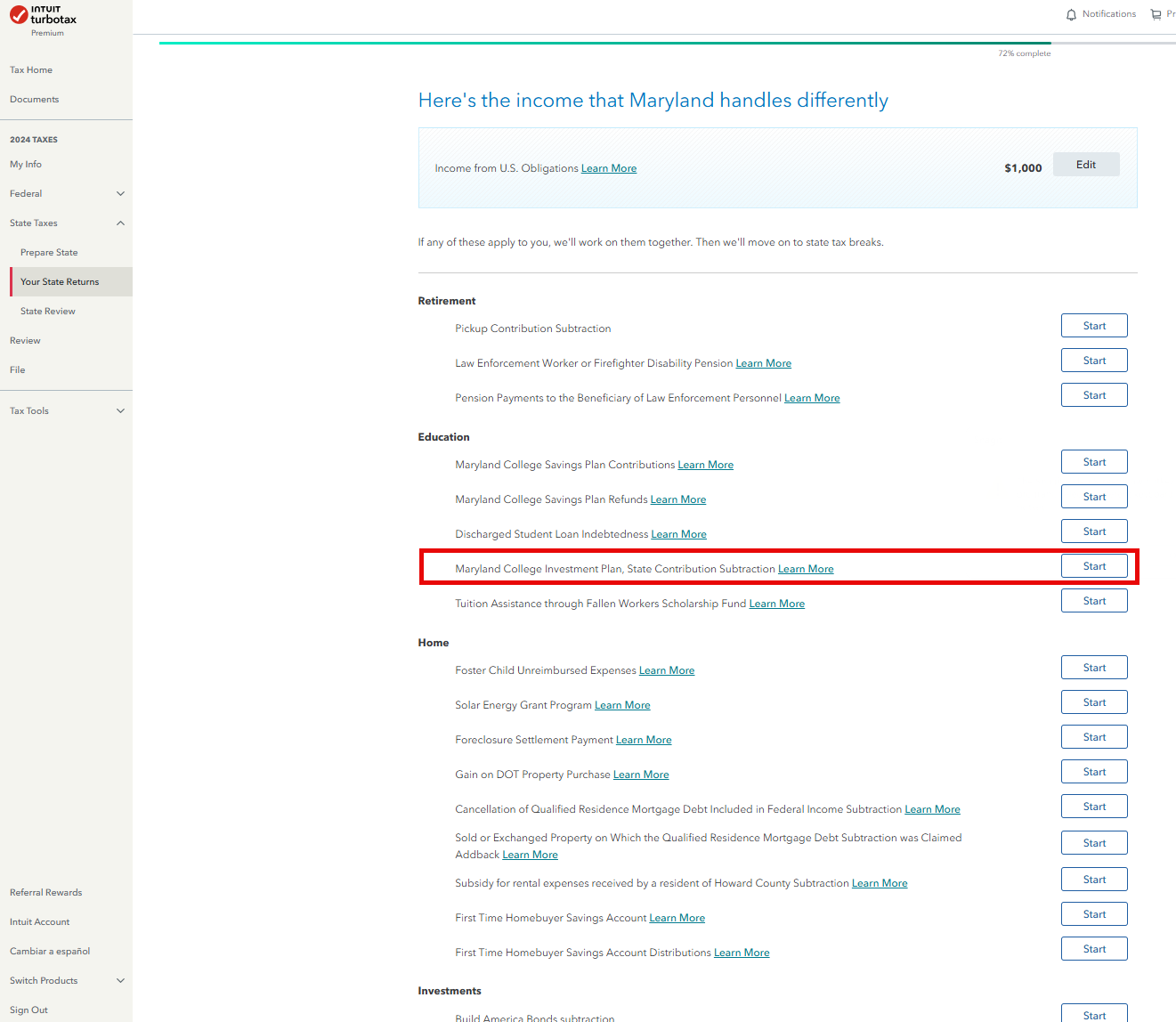
Task: Start Pickup Contribution Subtraction
Action: point(1094,326)
